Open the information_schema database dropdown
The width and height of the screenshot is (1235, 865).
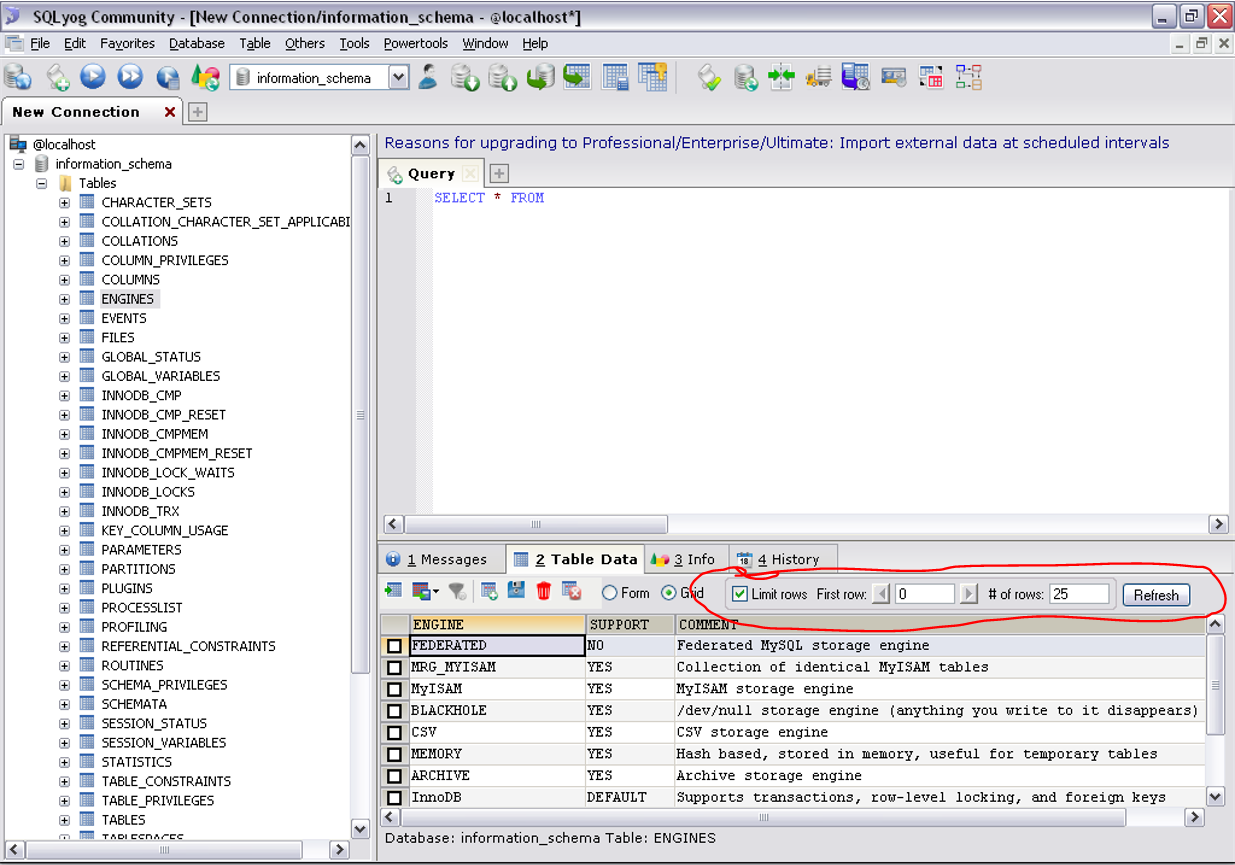[399, 78]
